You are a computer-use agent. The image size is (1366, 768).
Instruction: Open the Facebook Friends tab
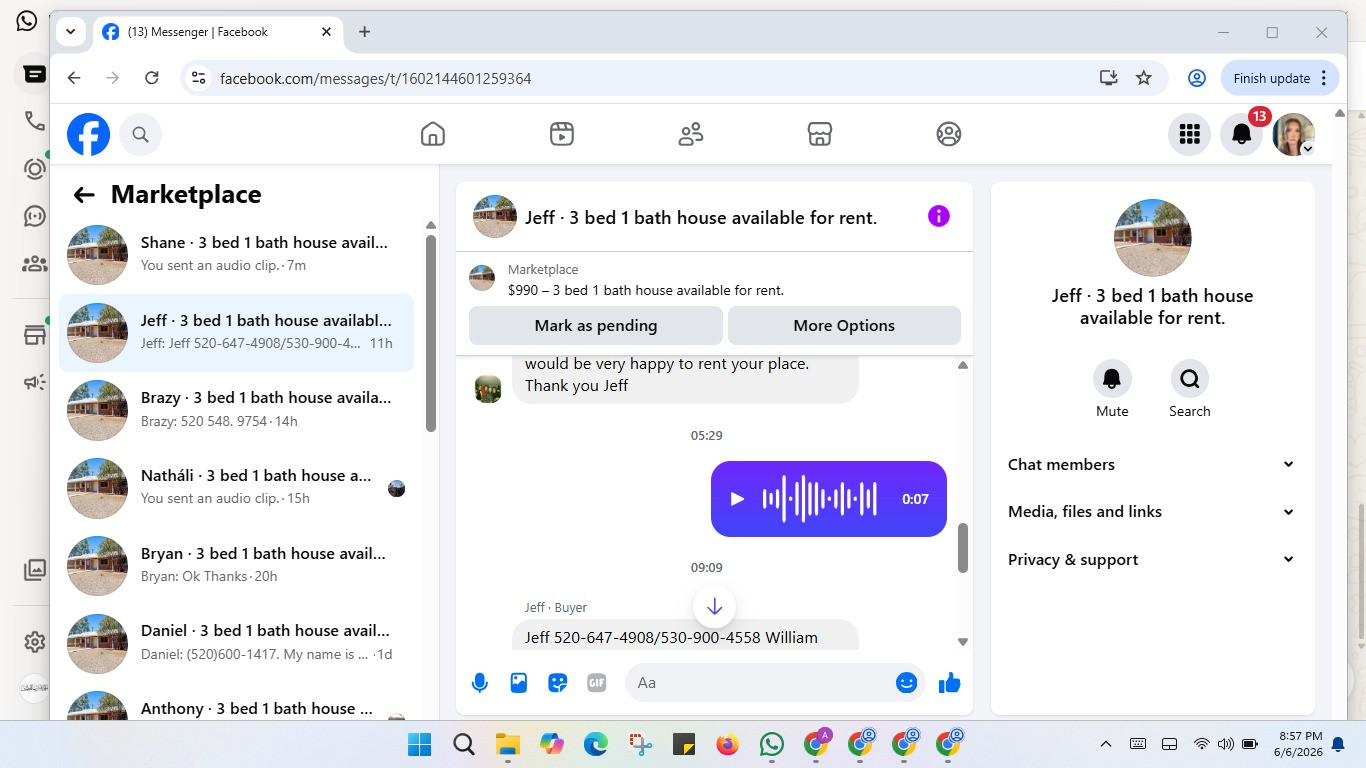point(691,134)
